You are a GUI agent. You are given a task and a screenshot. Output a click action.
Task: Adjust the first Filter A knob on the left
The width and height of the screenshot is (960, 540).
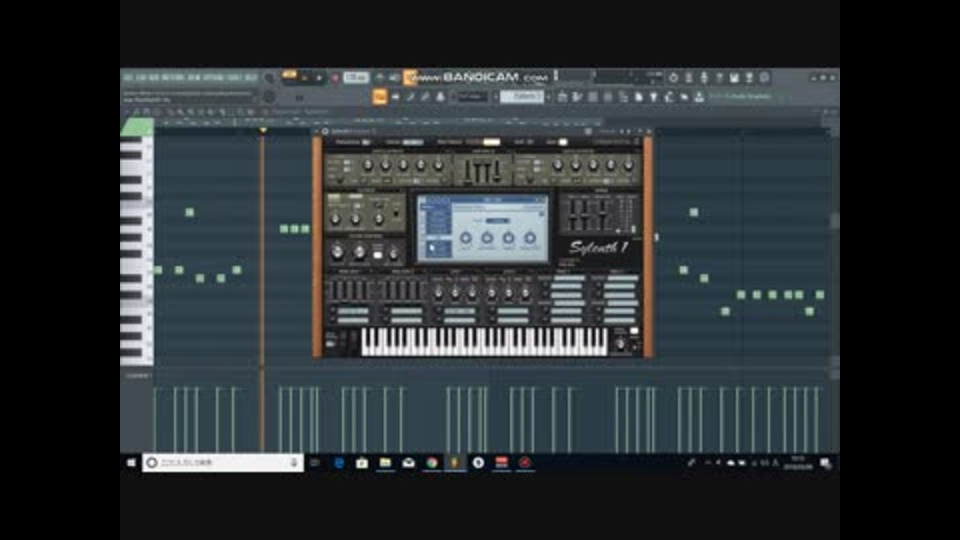pyautogui.click(x=336, y=219)
